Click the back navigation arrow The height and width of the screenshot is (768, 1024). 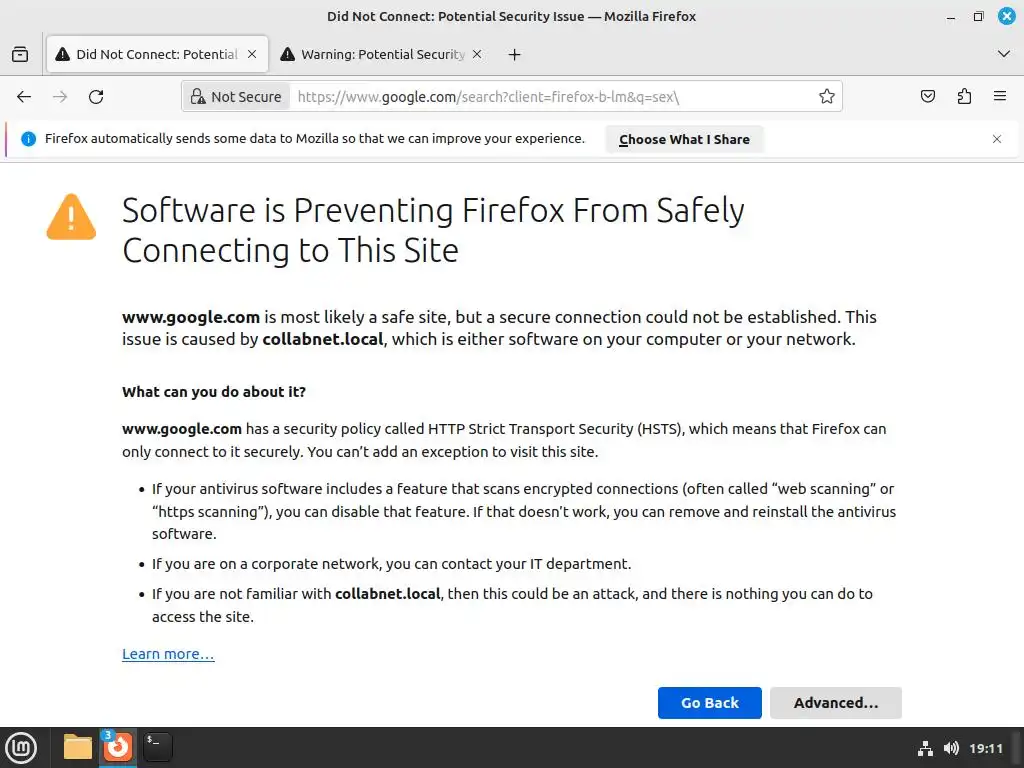pos(24,97)
